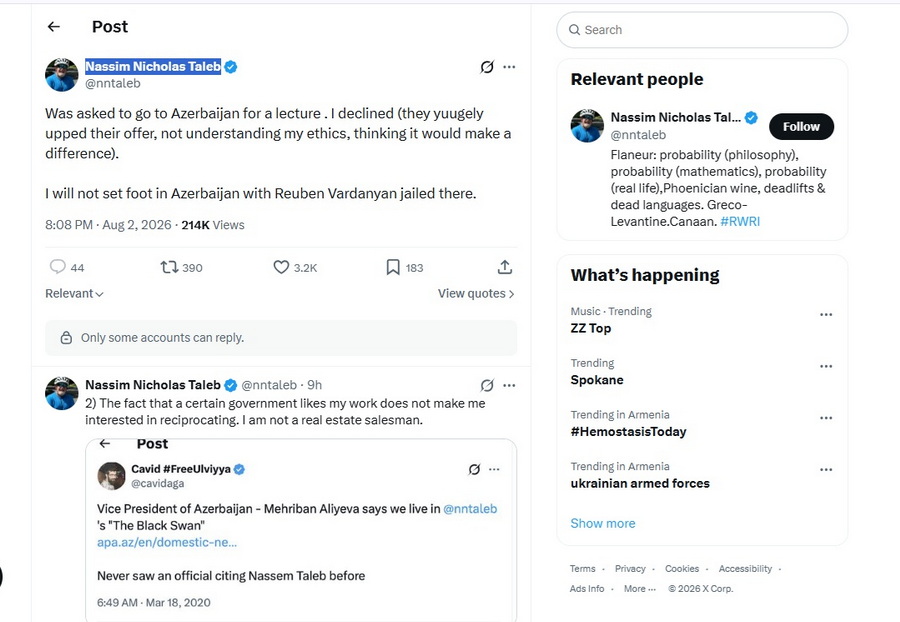Open View quotes
Screen dimensions: 900x622
(476, 293)
